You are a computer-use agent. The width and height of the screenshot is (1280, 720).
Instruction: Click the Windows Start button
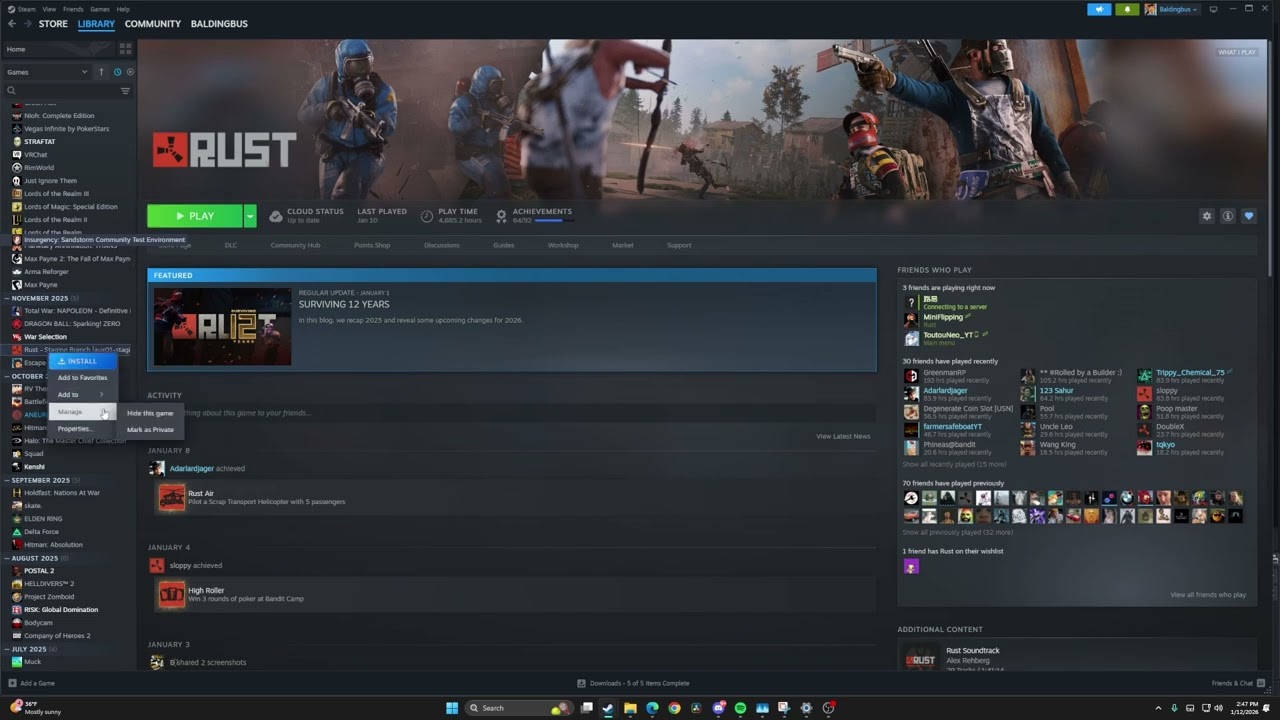452,708
